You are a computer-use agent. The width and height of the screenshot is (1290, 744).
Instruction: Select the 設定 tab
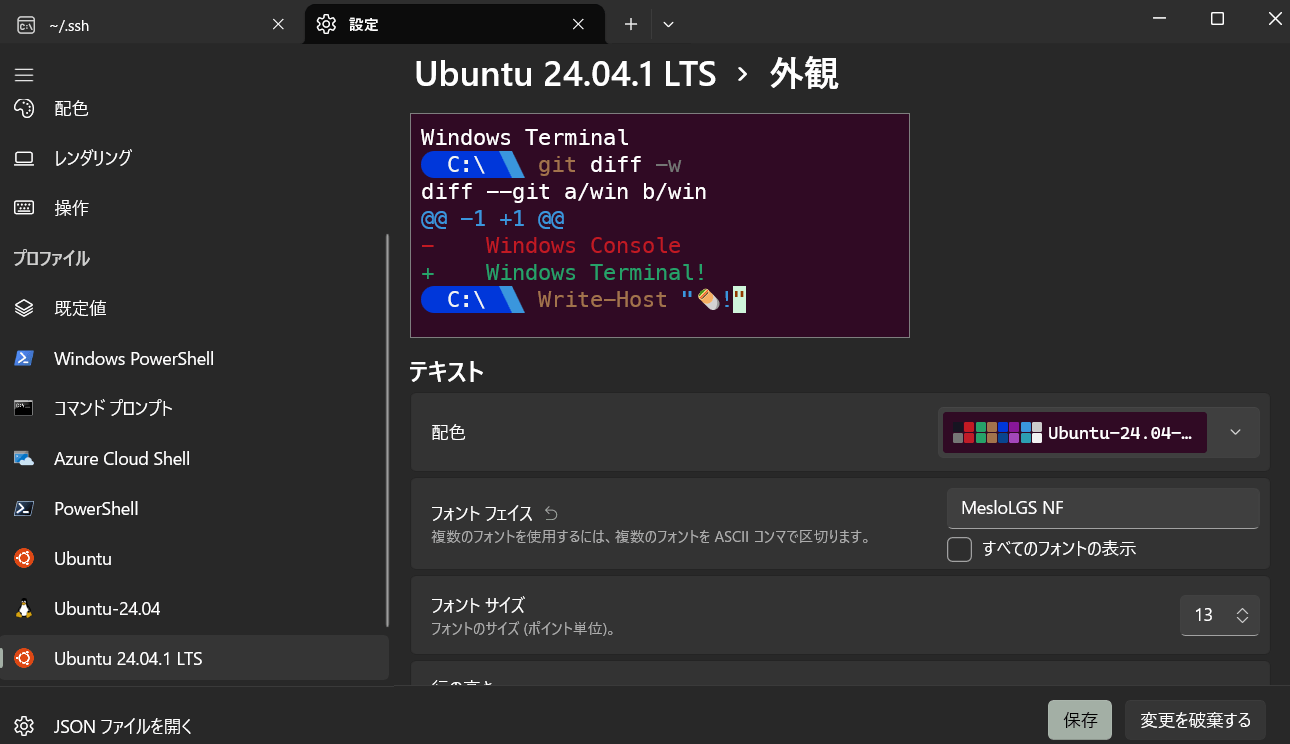[x=455, y=25]
